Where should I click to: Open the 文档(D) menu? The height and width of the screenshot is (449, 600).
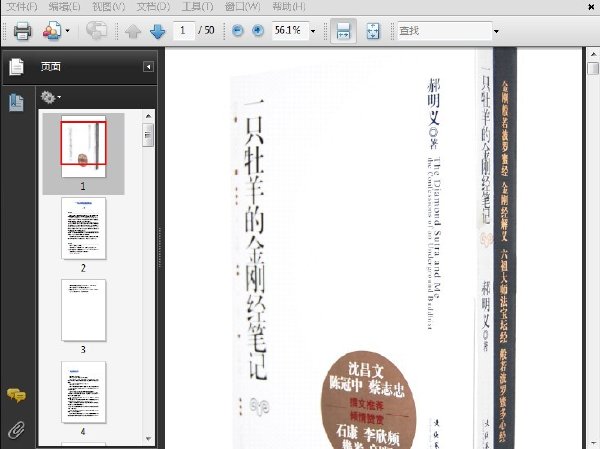point(153,6)
